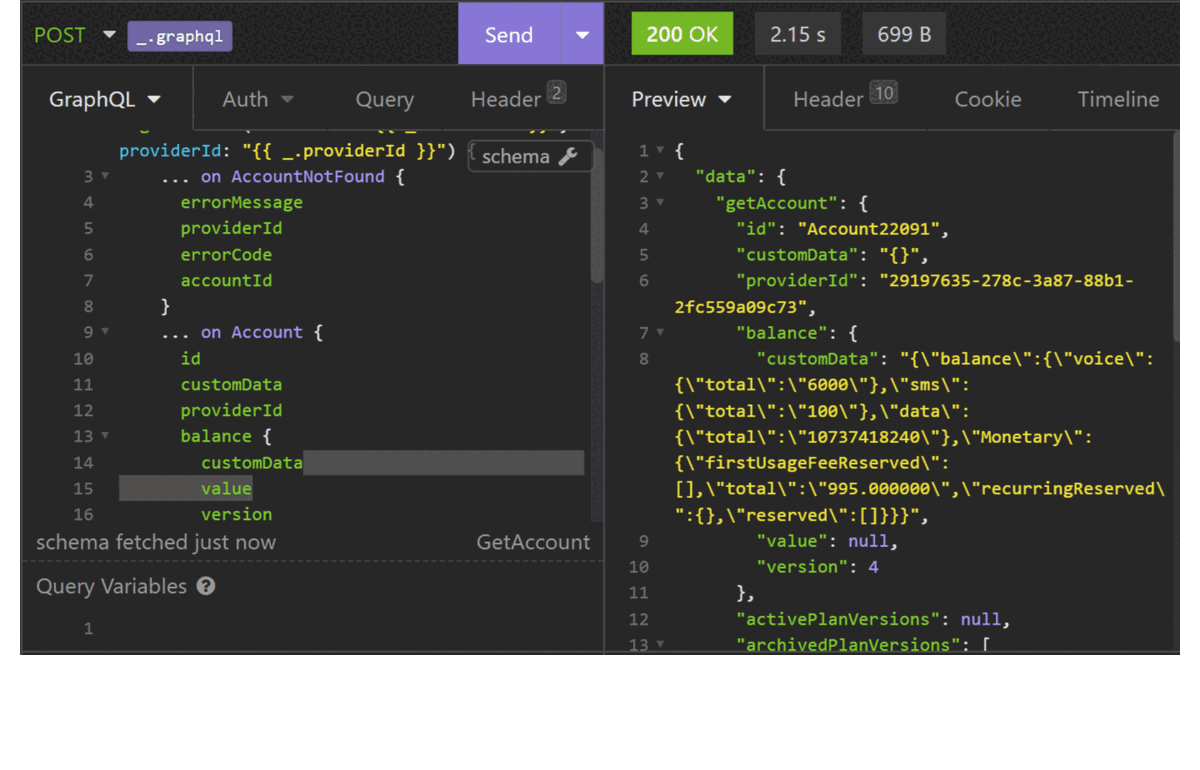Fold the balance block on query line 13
Screen dimensions: 1200x770
(105, 437)
